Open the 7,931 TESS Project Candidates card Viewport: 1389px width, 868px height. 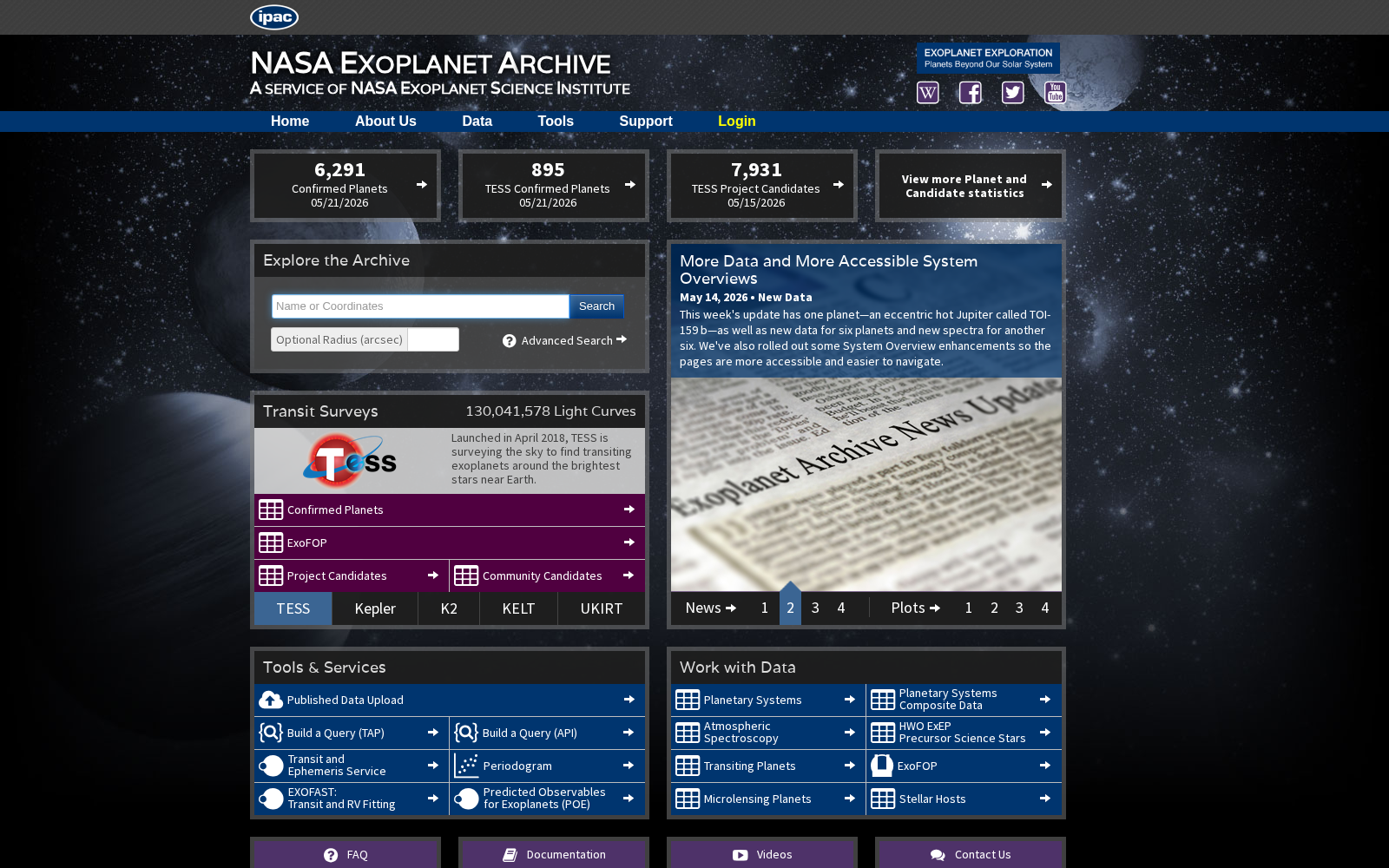(x=762, y=186)
